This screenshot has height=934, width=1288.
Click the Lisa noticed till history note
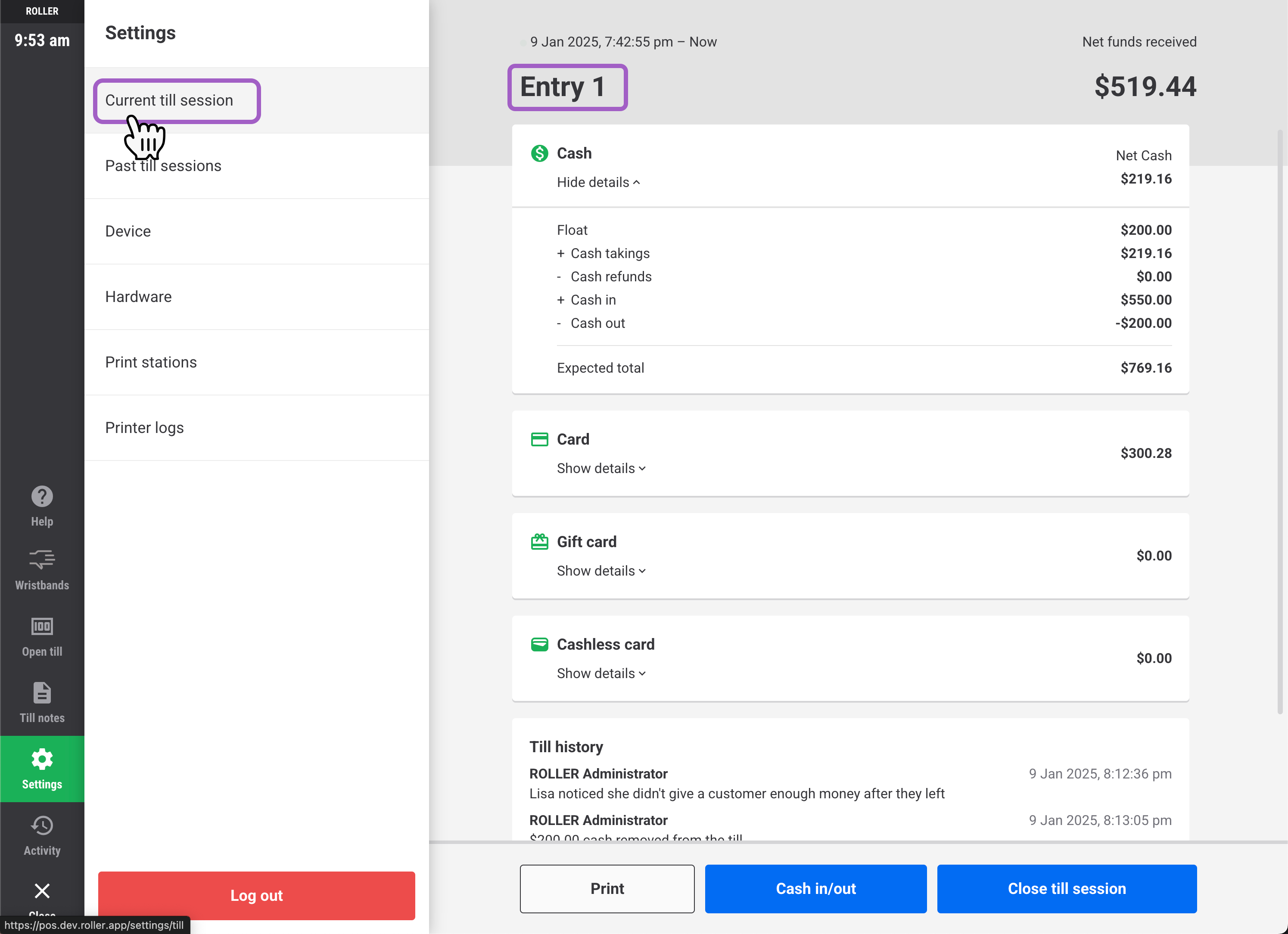pos(737,794)
